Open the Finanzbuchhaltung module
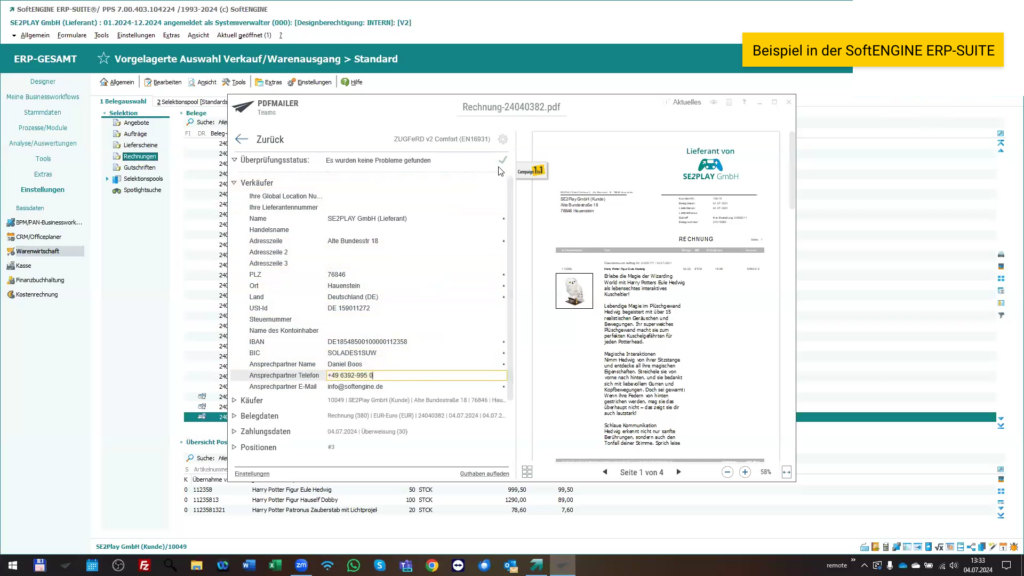The height and width of the screenshot is (576, 1024). click(35, 280)
